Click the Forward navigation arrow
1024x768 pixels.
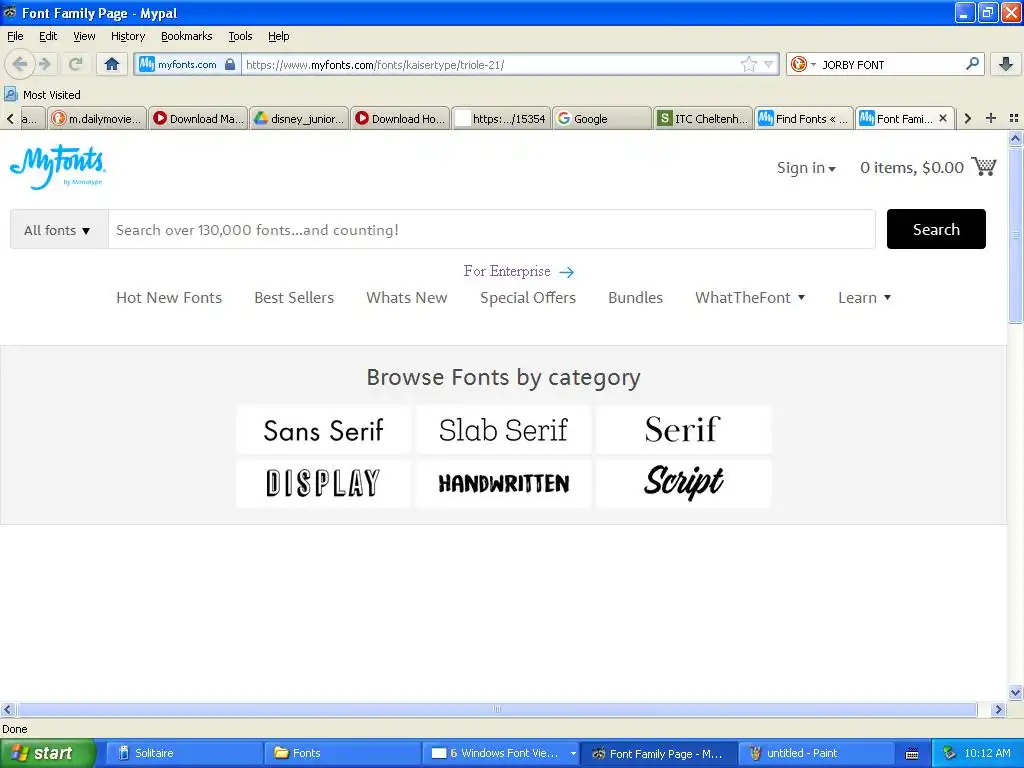point(45,64)
